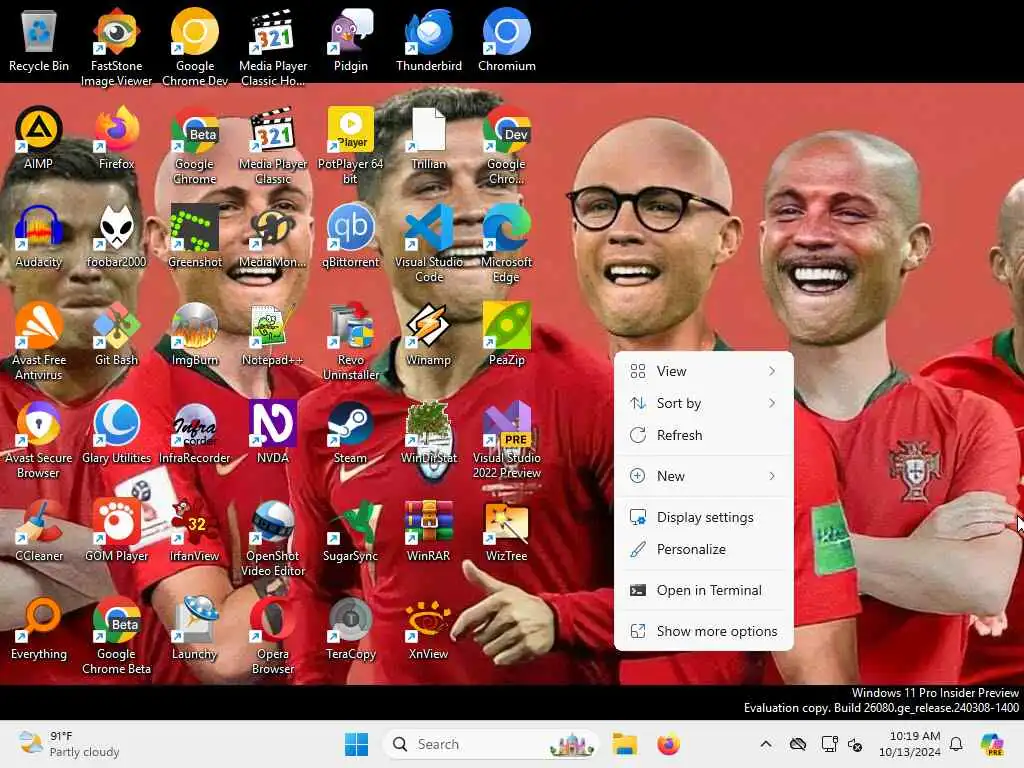1024x768 pixels.
Task: Select the WinRAR desktop icon
Action: [x=428, y=530]
